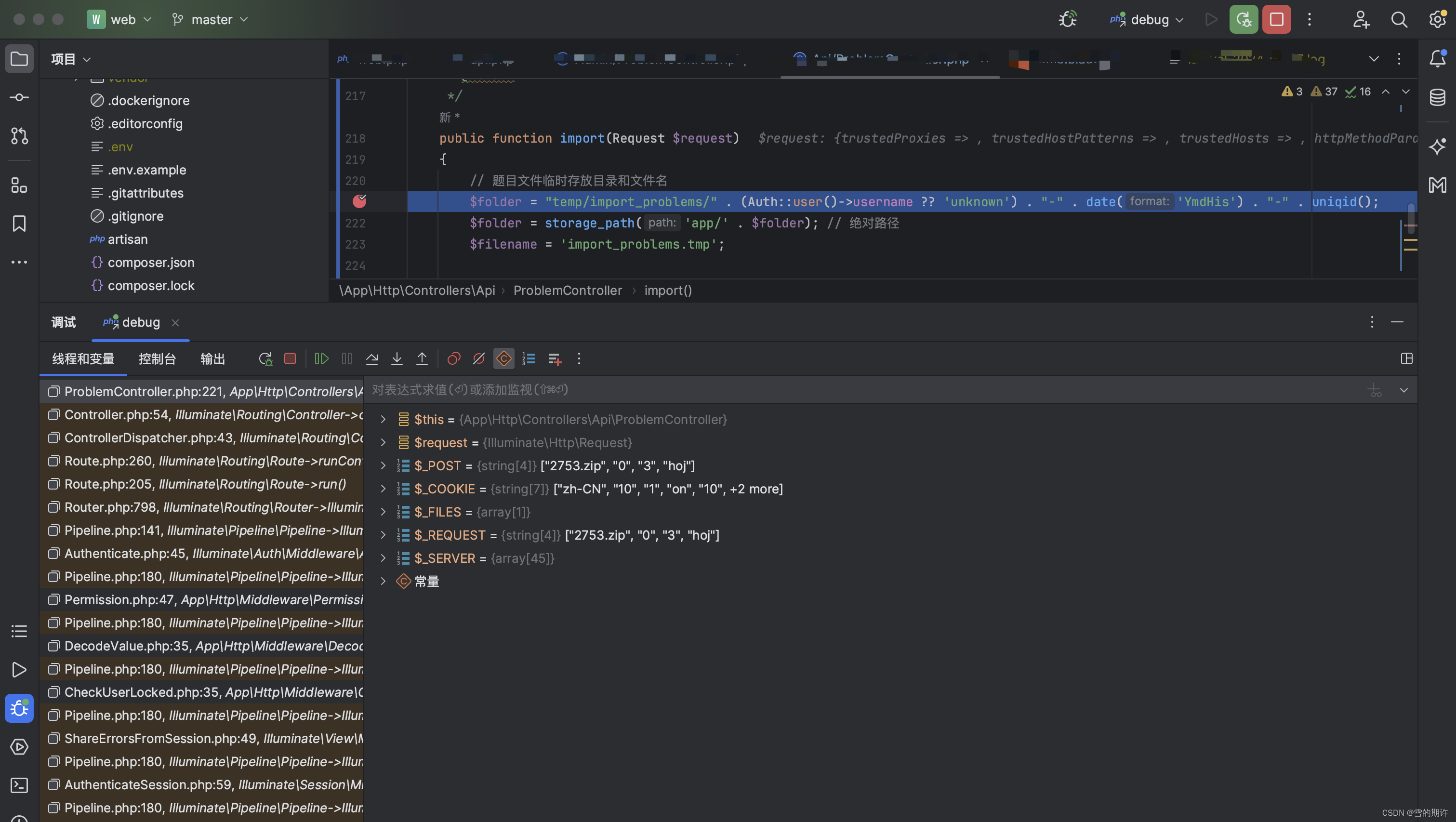Click Step Out in debug toolbar

click(422, 358)
